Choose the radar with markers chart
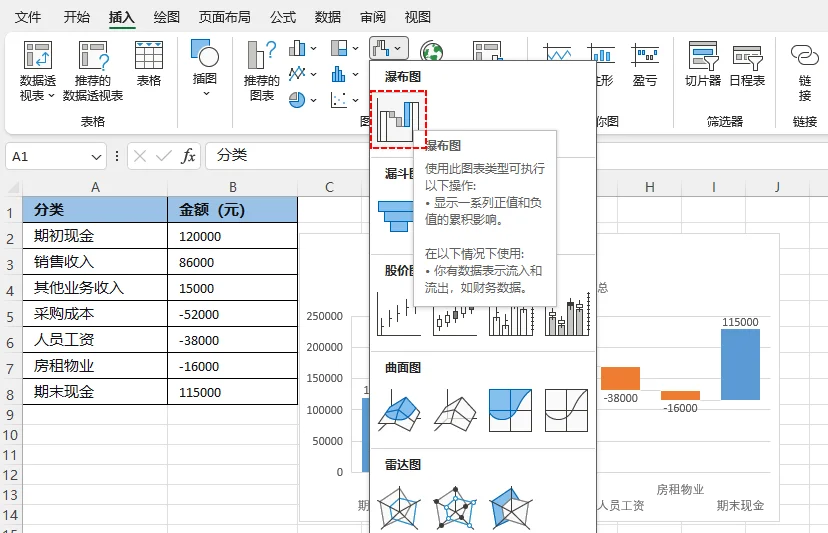 click(x=455, y=508)
